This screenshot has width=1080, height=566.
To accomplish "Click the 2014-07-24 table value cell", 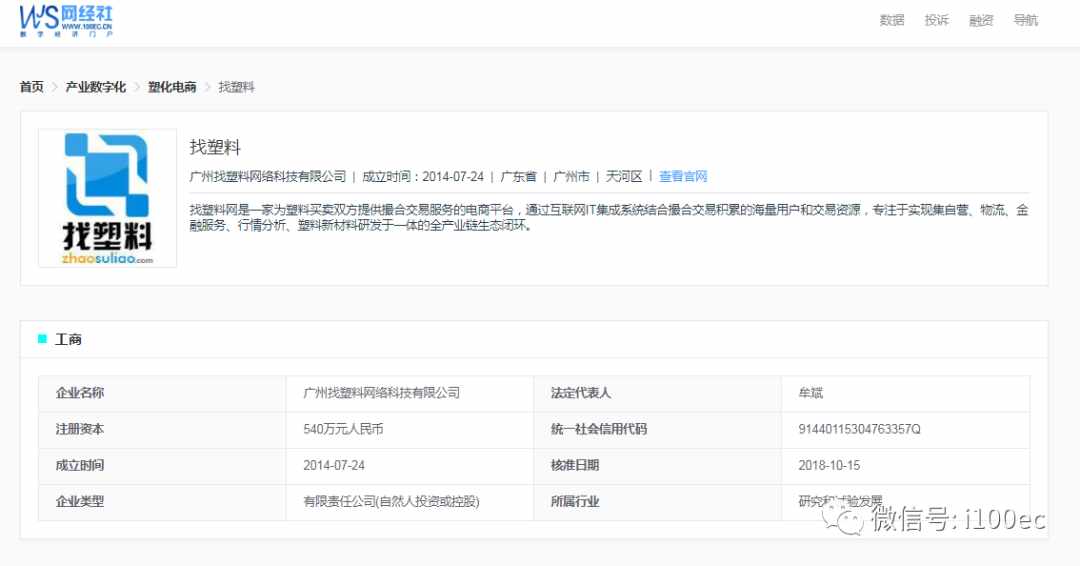I will pyautogui.click(x=410, y=466).
